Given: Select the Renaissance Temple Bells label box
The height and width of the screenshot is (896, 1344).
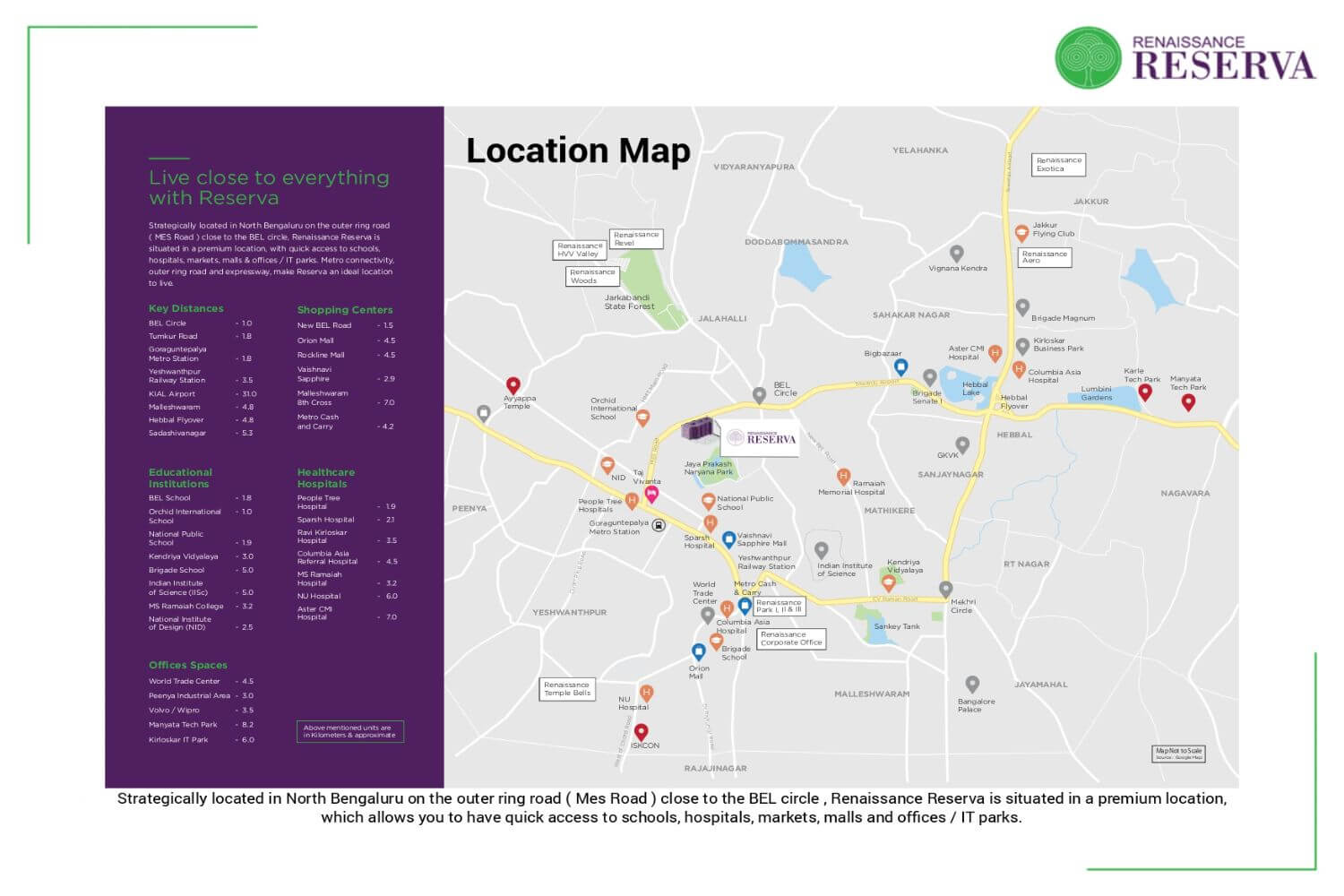Looking at the screenshot, I should (568, 689).
